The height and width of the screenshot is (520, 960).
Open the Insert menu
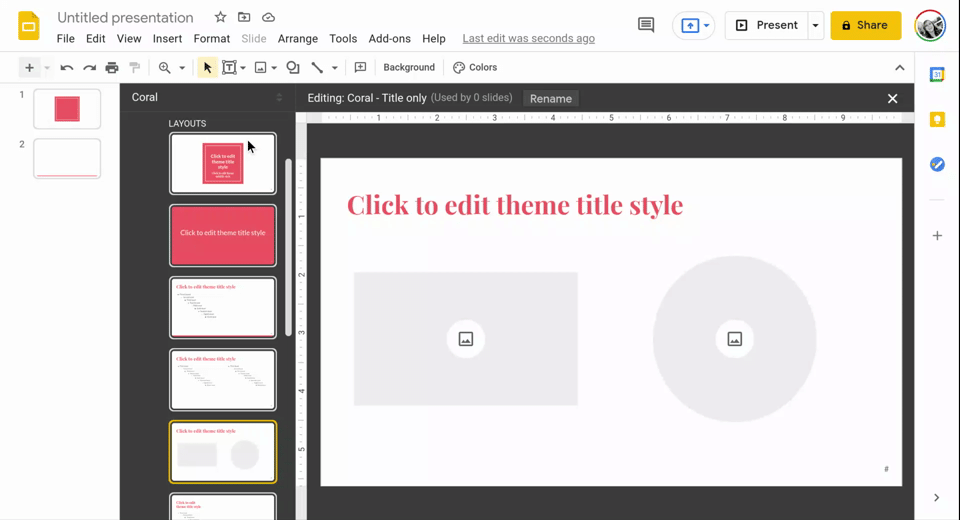pyautogui.click(x=167, y=39)
